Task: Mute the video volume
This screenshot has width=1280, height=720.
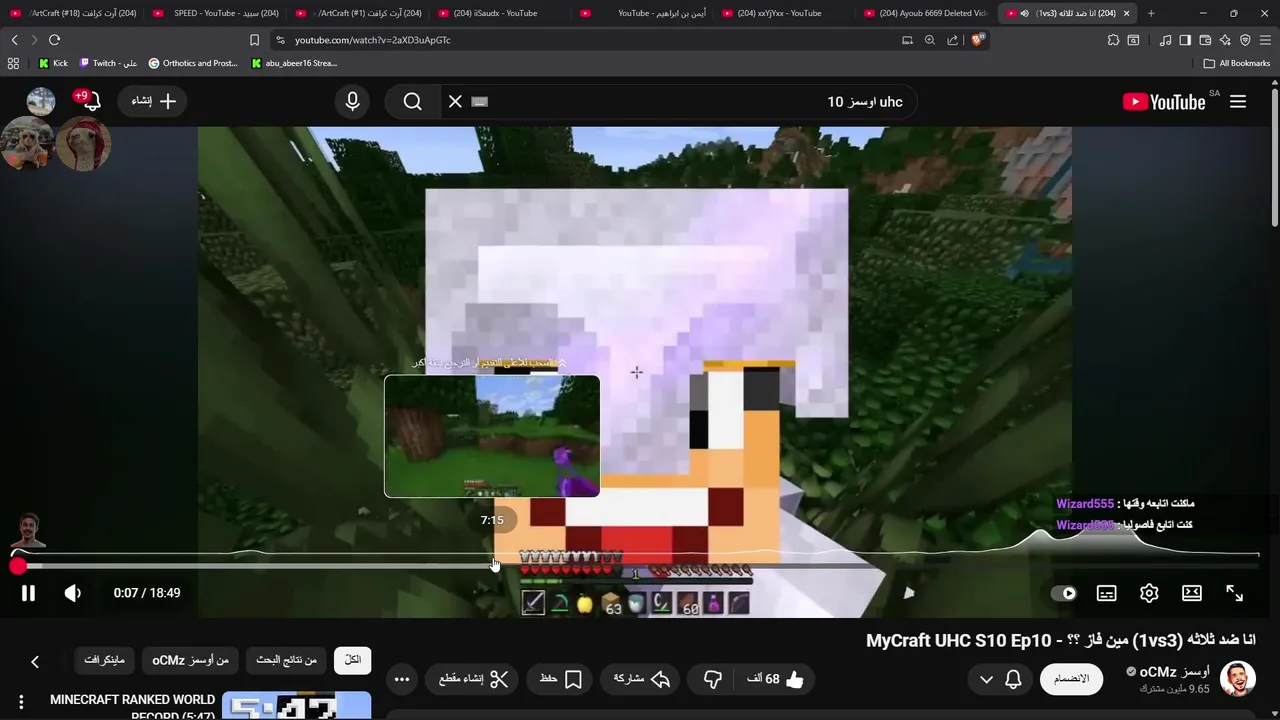Action: click(73, 593)
